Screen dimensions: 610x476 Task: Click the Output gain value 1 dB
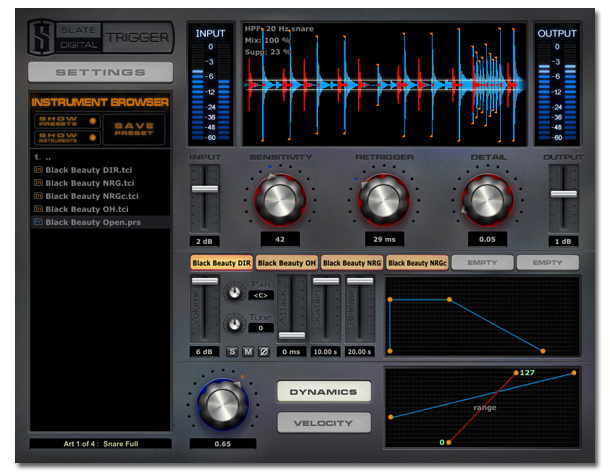tap(563, 242)
